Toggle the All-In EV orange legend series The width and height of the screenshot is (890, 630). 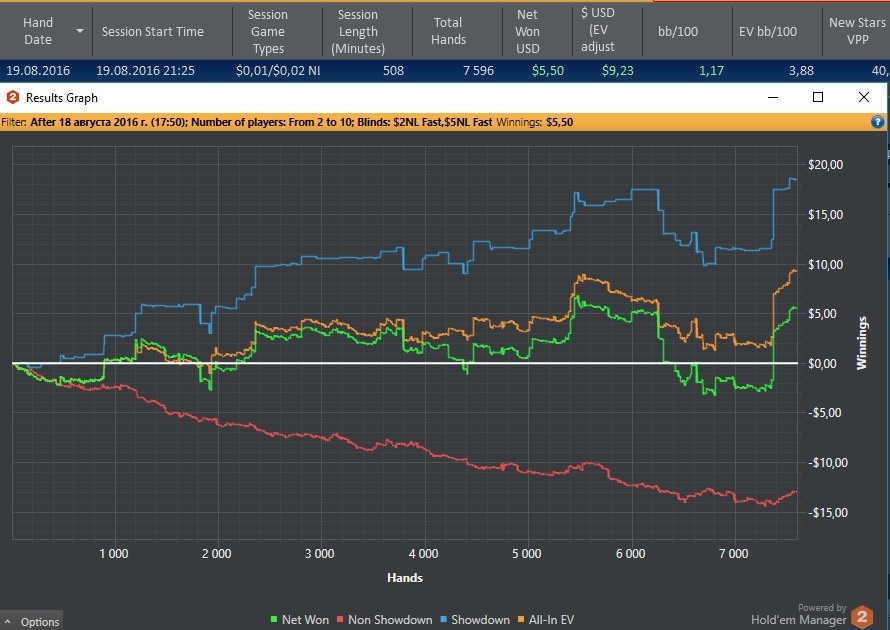tap(545, 620)
